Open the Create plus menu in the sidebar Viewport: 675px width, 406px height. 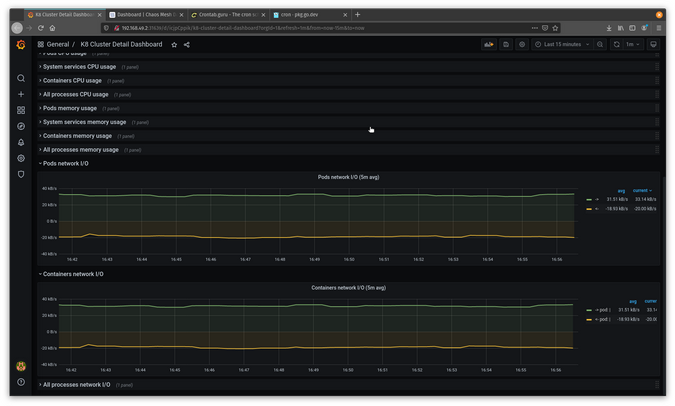(x=21, y=94)
